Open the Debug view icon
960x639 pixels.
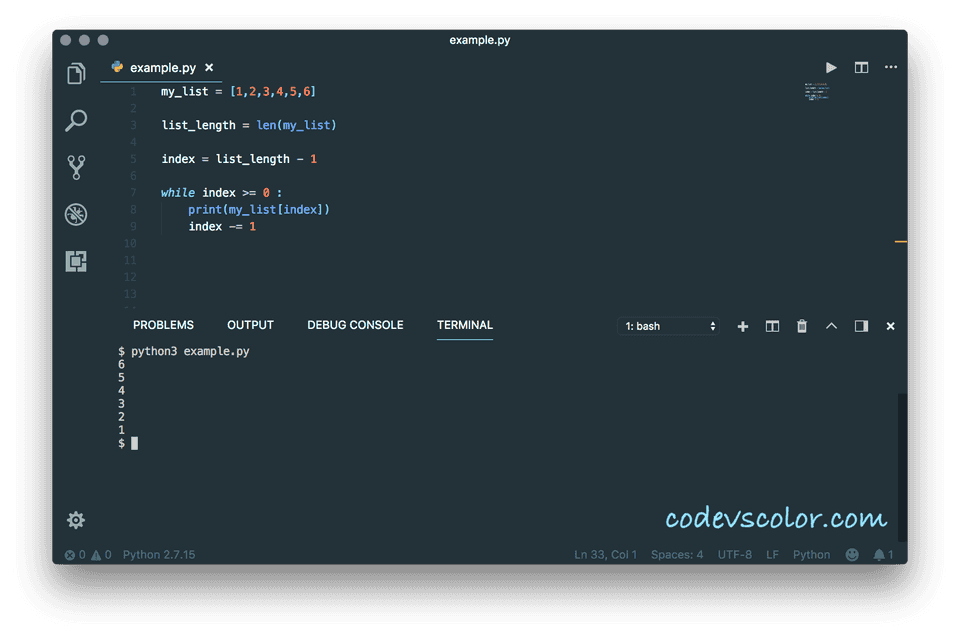[76, 214]
